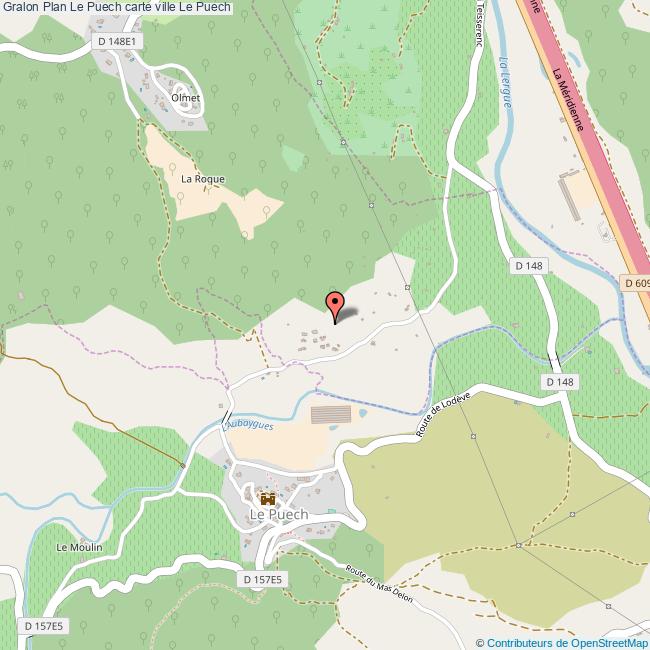Open the Contributeurs de OpenStreetMap link
This screenshot has height=650, width=650.
(x=563, y=643)
